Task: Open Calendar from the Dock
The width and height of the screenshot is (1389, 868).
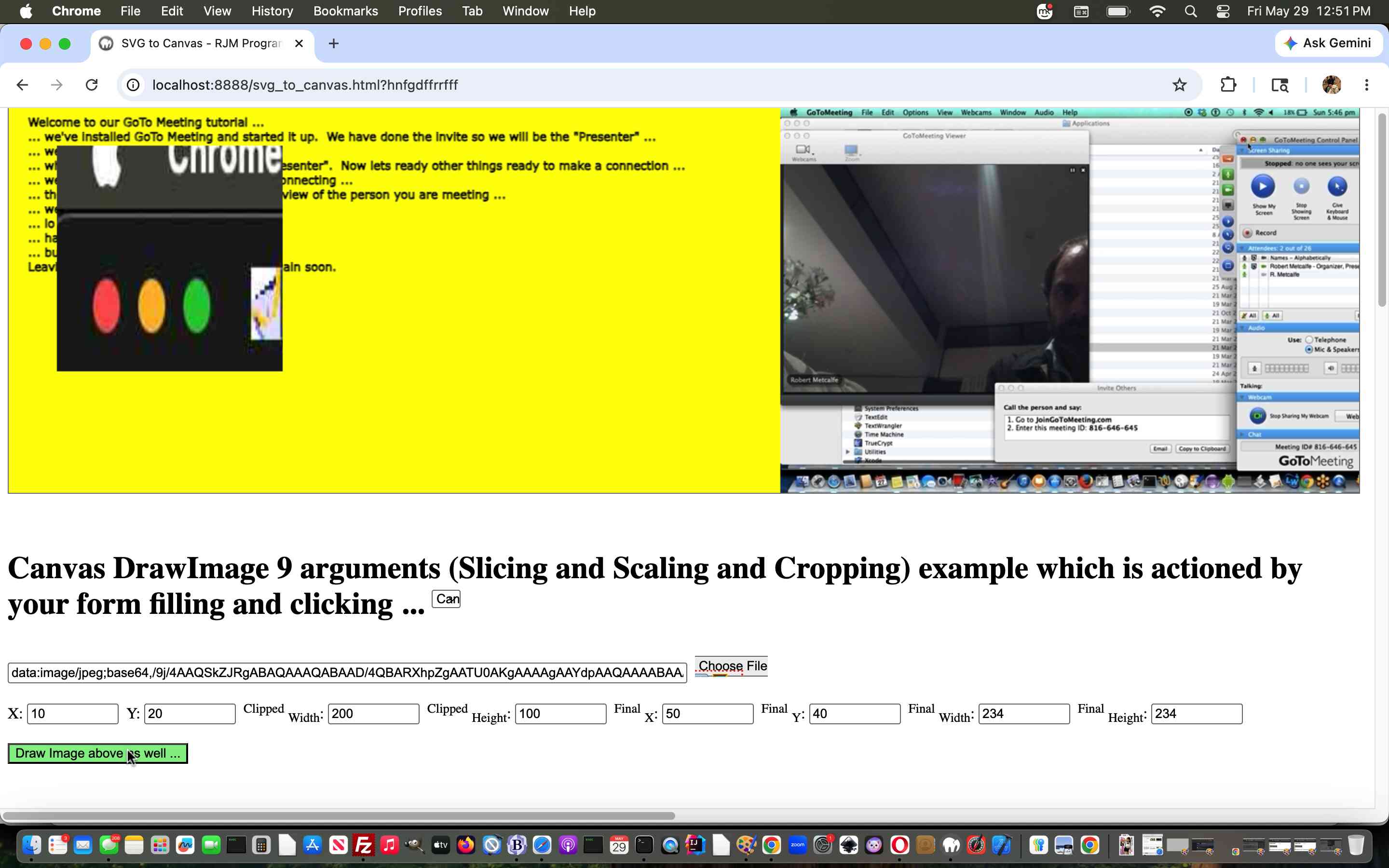Action: pyautogui.click(x=619, y=845)
